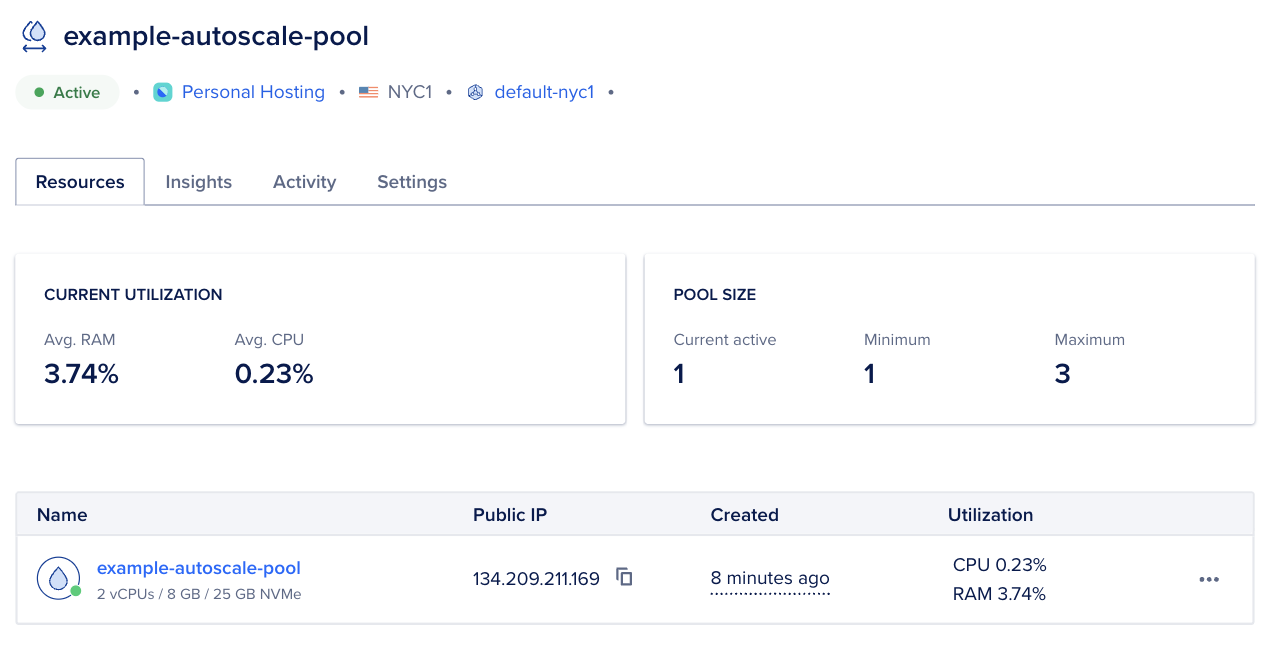Click the Name column header
The image size is (1274, 646).
click(x=62, y=514)
